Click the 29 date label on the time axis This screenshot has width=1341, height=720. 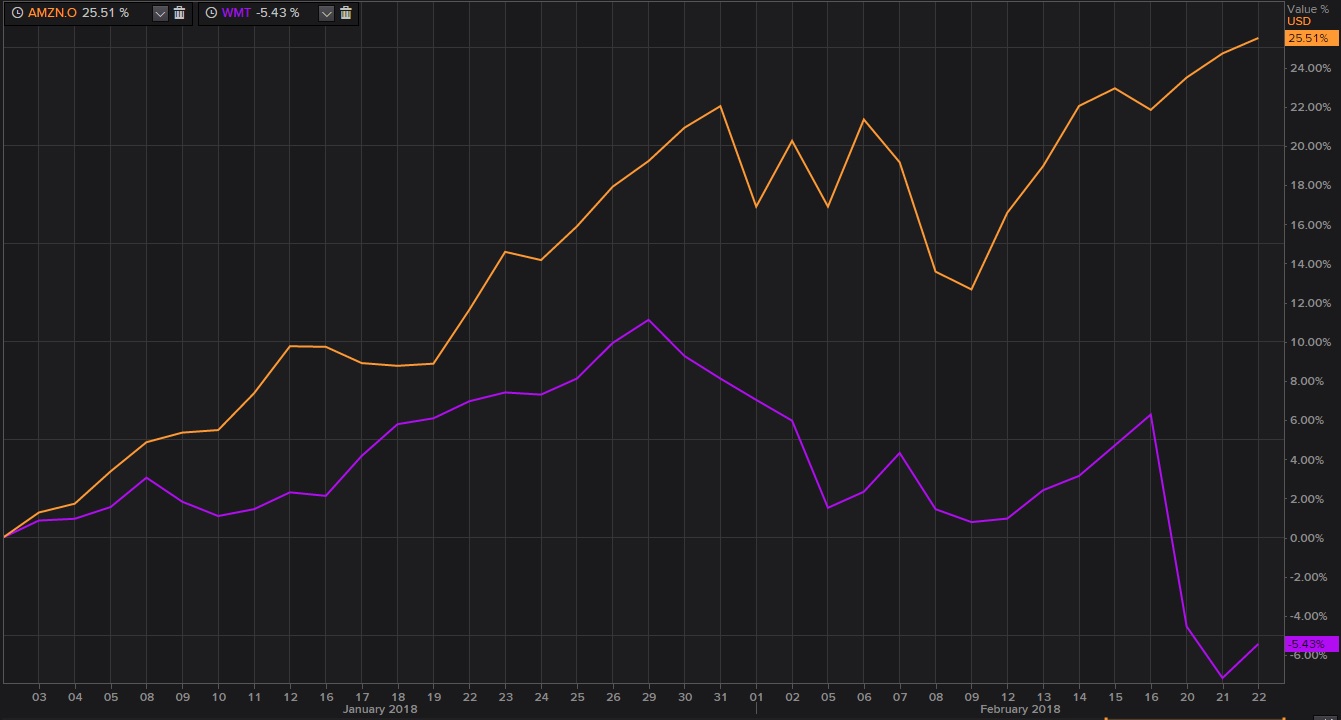click(649, 696)
